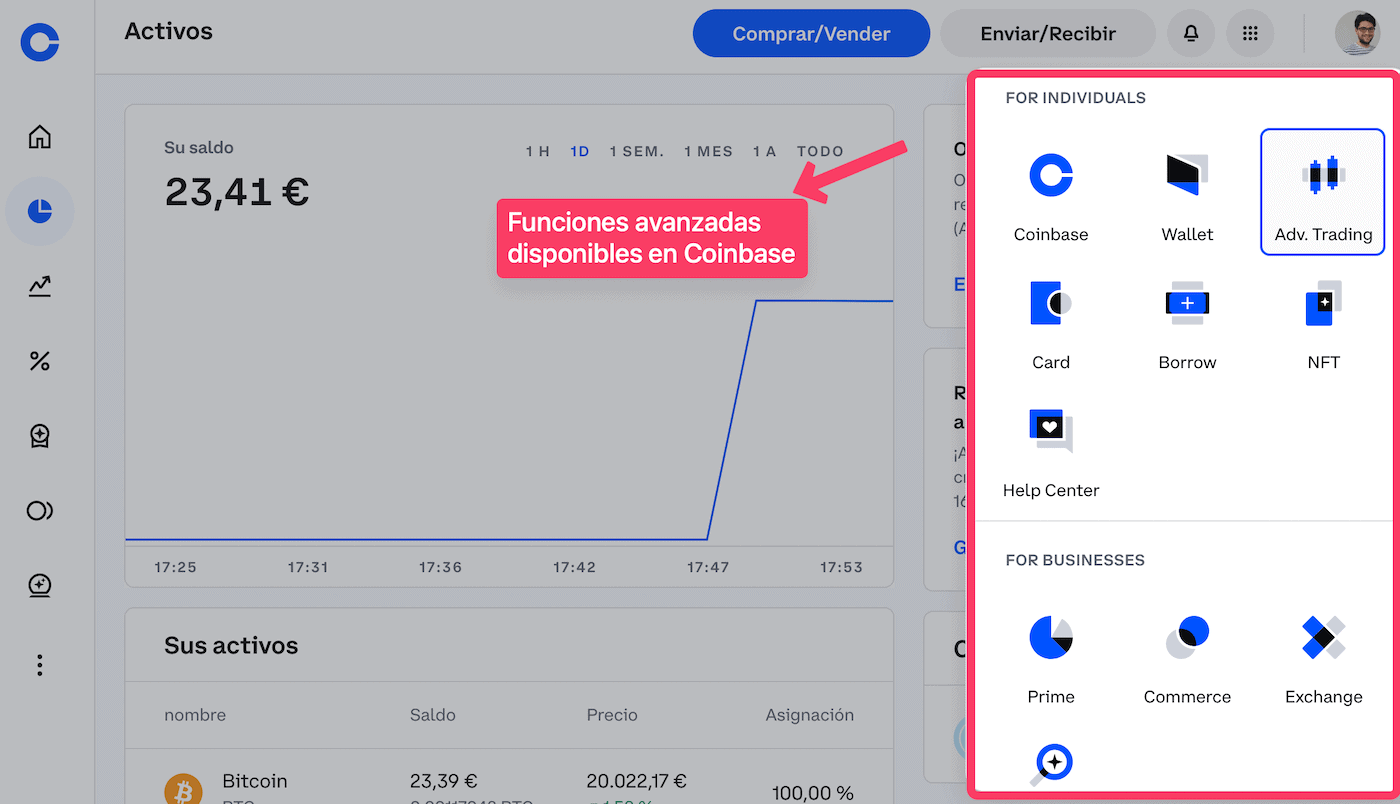1400x804 pixels.
Task: Open Adv. Trading app
Action: click(x=1323, y=192)
